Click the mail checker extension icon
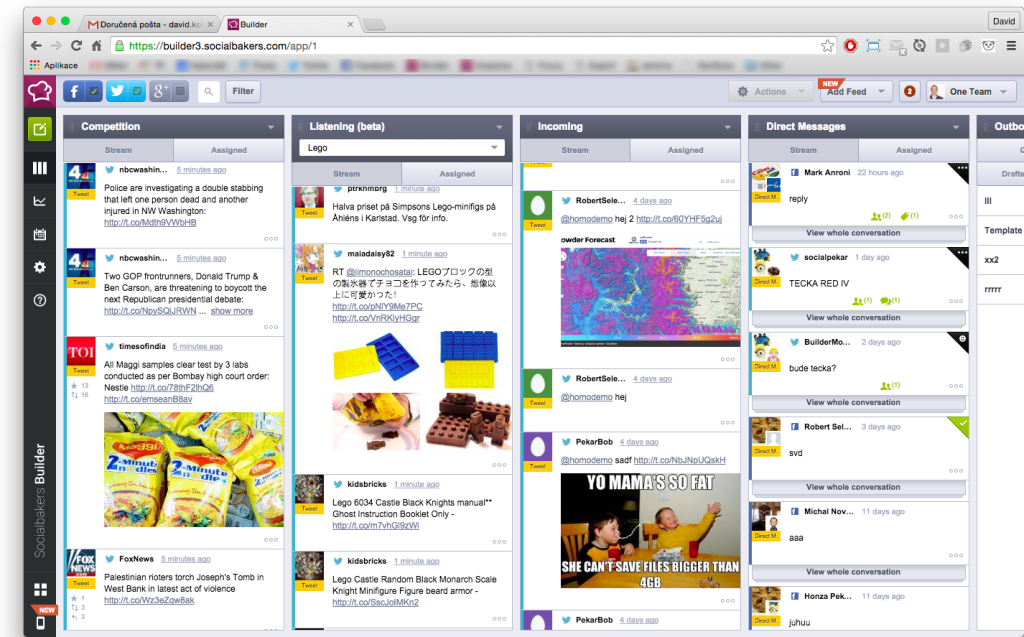Image resolution: width=1024 pixels, height=637 pixels. 897,46
